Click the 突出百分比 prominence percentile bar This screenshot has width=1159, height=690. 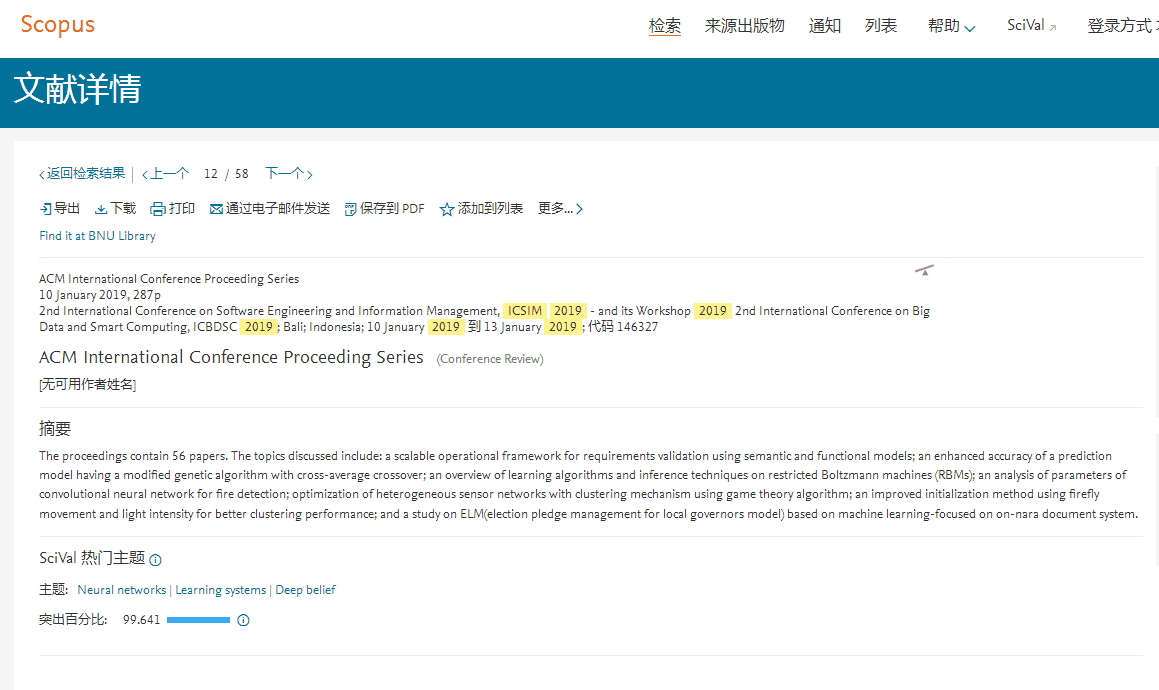pyautogui.click(x=198, y=620)
